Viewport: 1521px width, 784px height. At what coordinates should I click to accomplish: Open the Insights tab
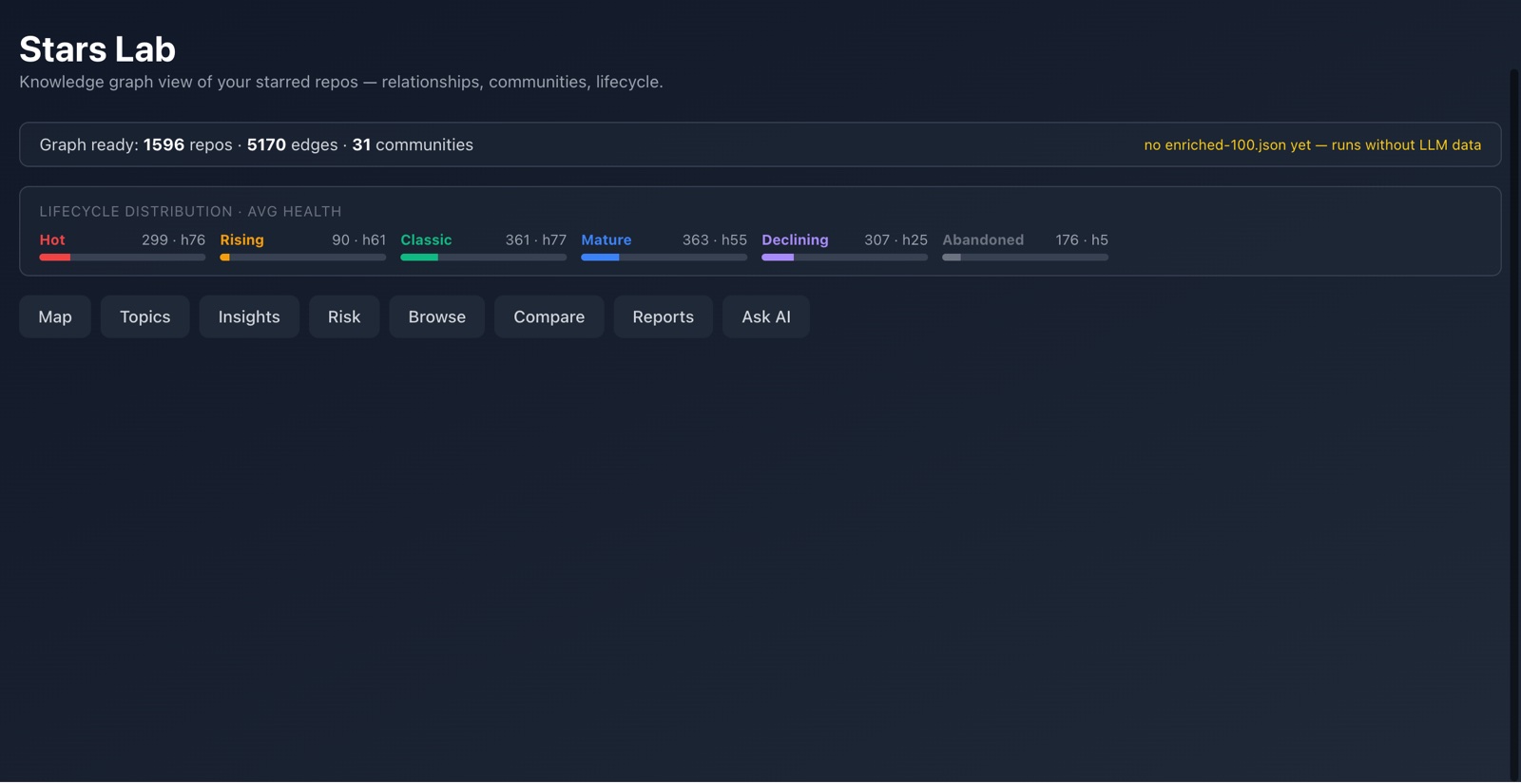249,316
